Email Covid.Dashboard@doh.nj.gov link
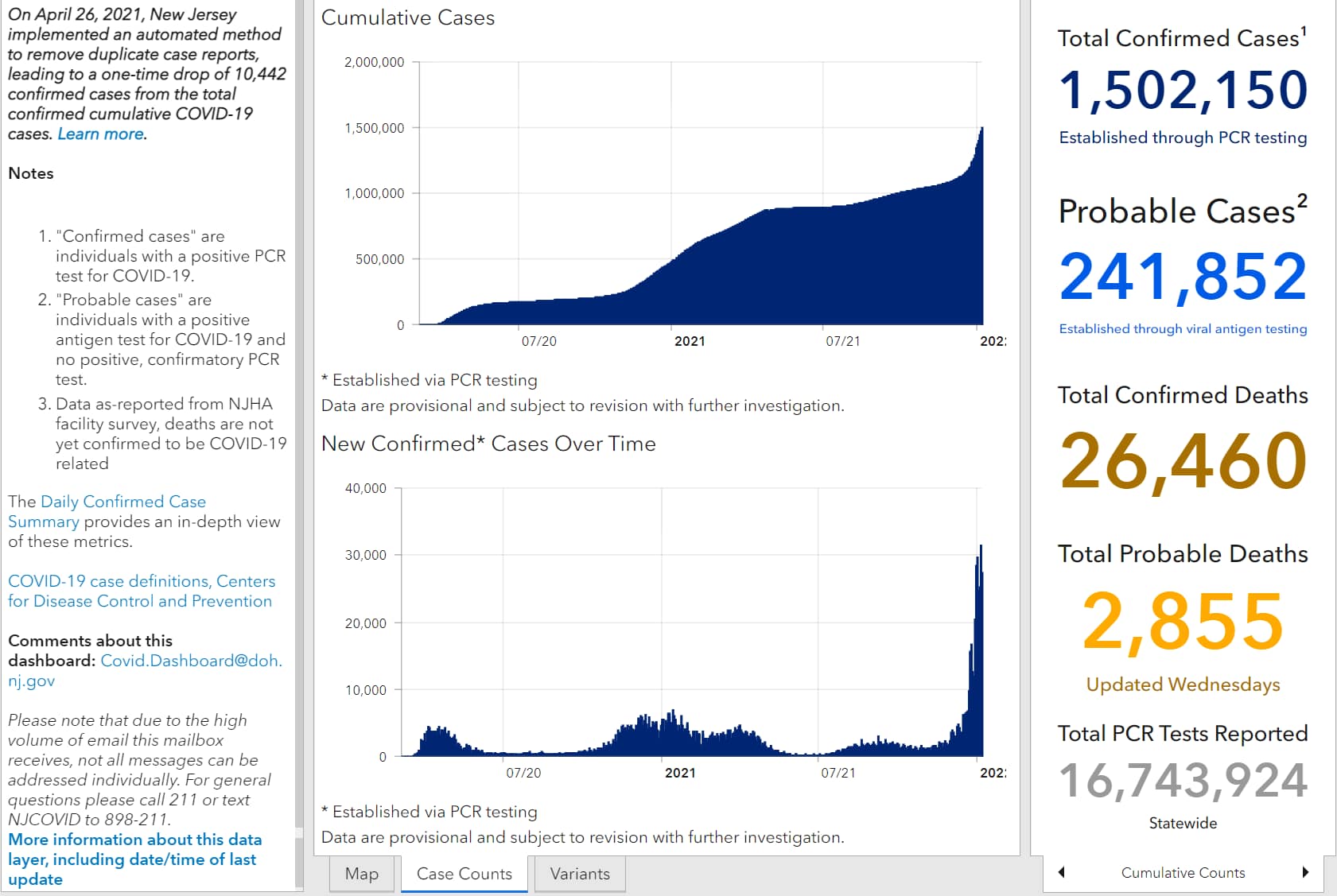 (146, 670)
